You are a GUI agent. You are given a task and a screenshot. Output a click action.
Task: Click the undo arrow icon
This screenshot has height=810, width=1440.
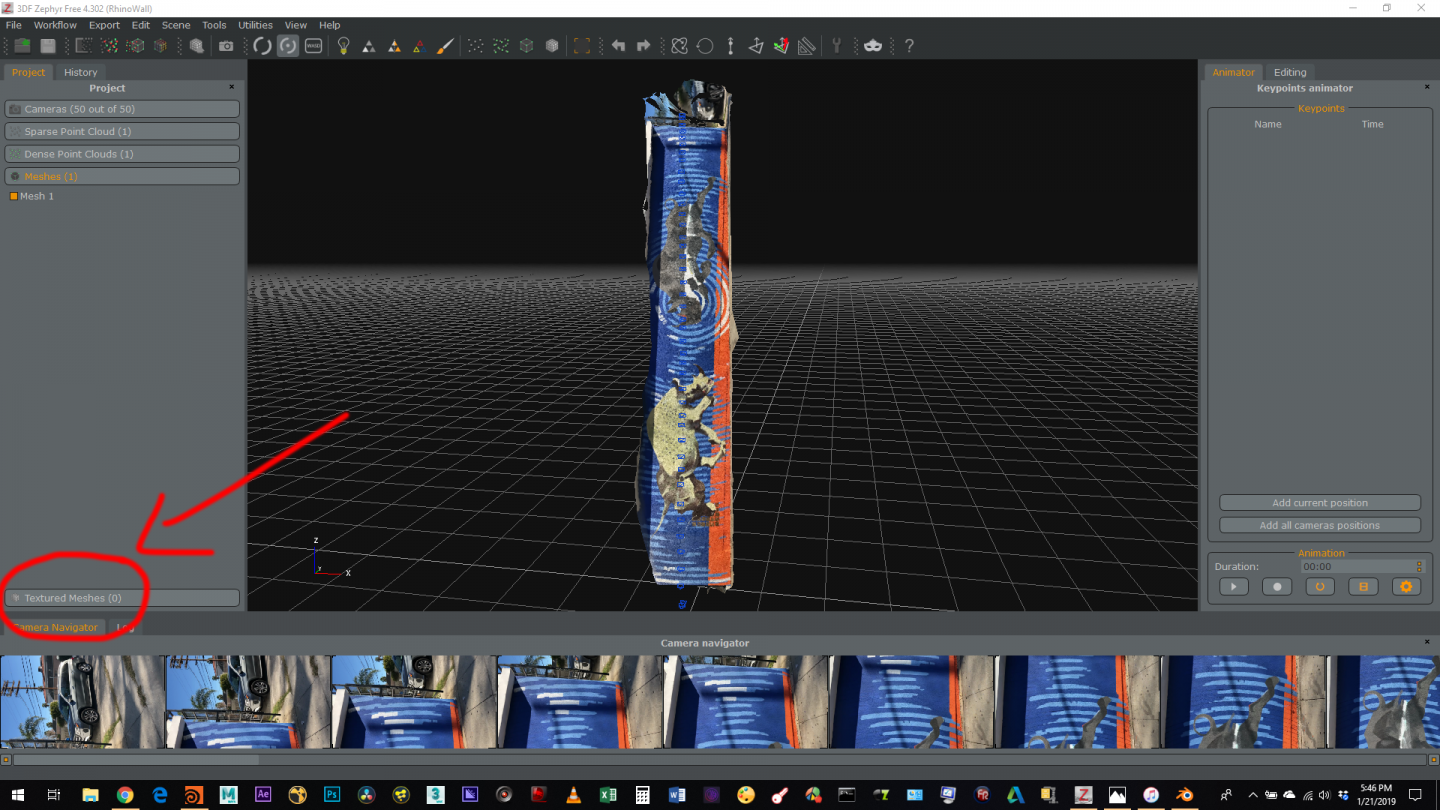pyautogui.click(x=618, y=46)
